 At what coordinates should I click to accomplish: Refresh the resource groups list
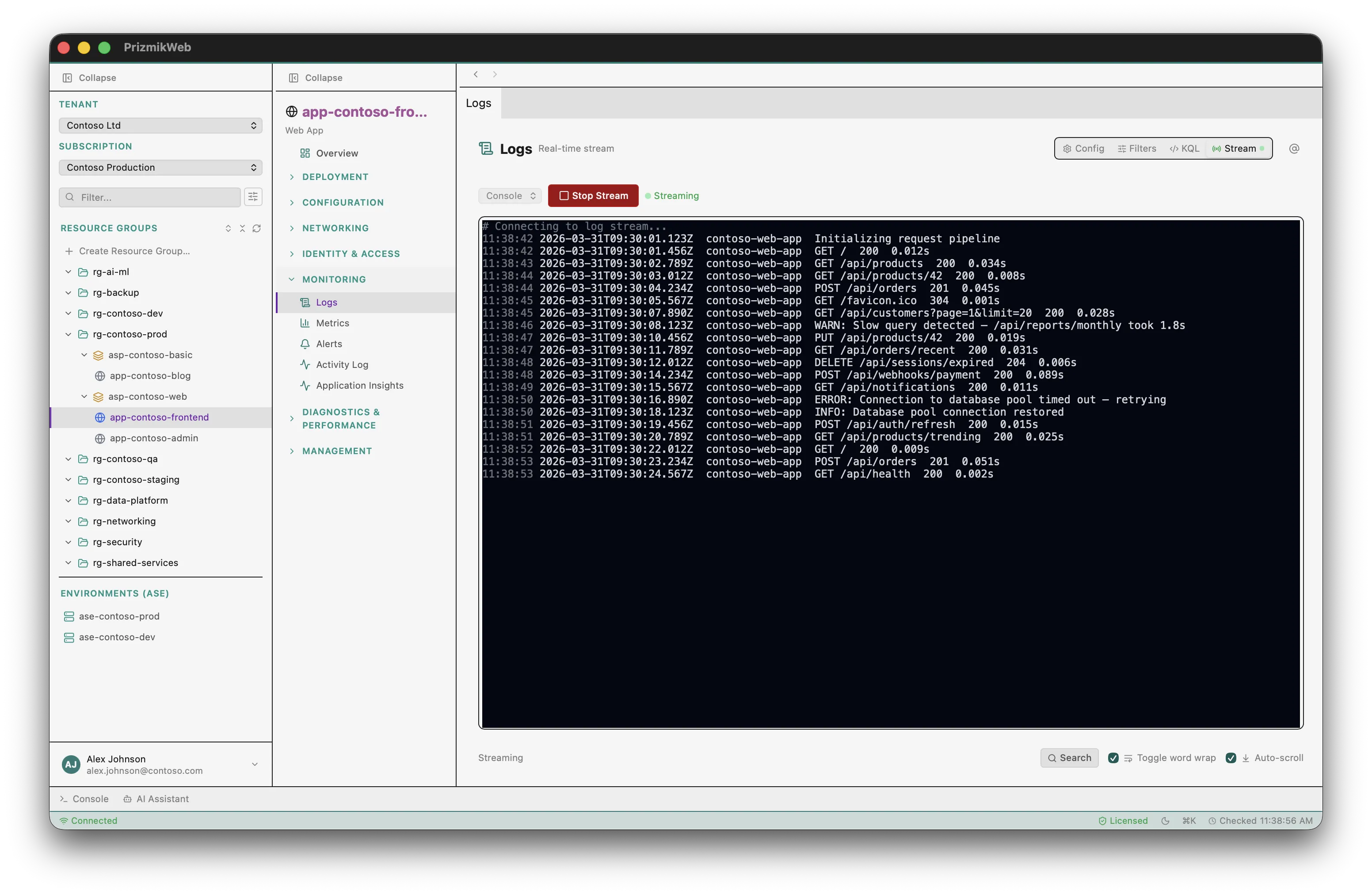(x=257, y=228)
